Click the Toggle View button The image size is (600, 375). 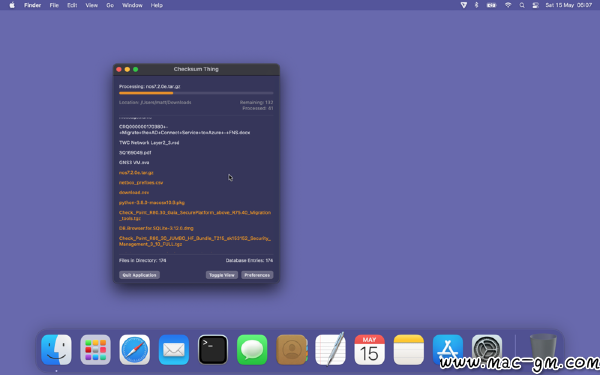pyautogui.click(x=222, y=275)
